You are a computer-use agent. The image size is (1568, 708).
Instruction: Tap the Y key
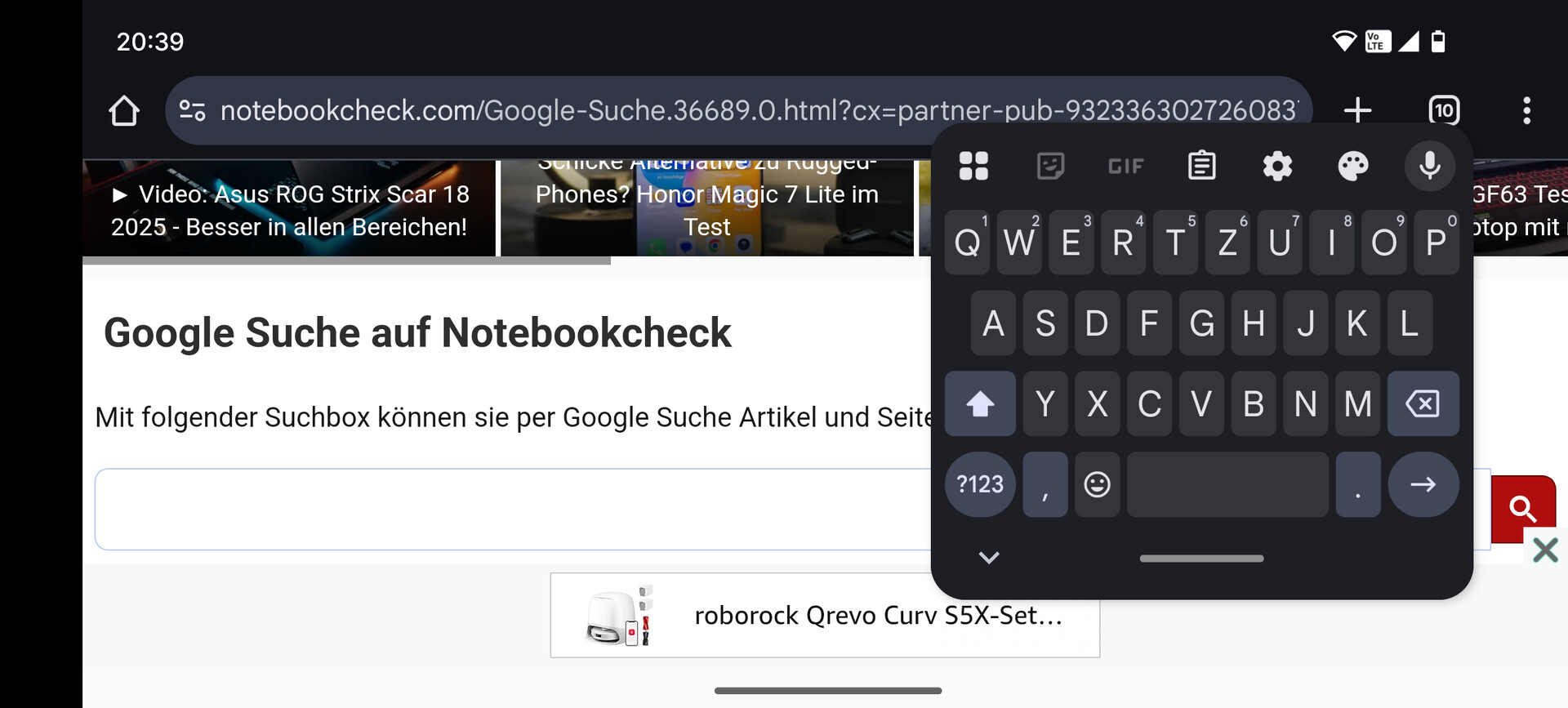1045,403
